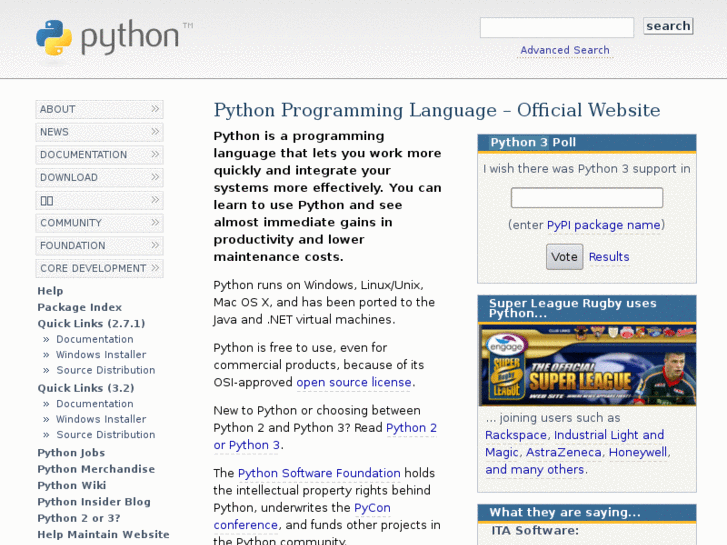Open Documentation under Quick Links (2.7.1)
The image size is (727, 545).
(x=95, y=339)
